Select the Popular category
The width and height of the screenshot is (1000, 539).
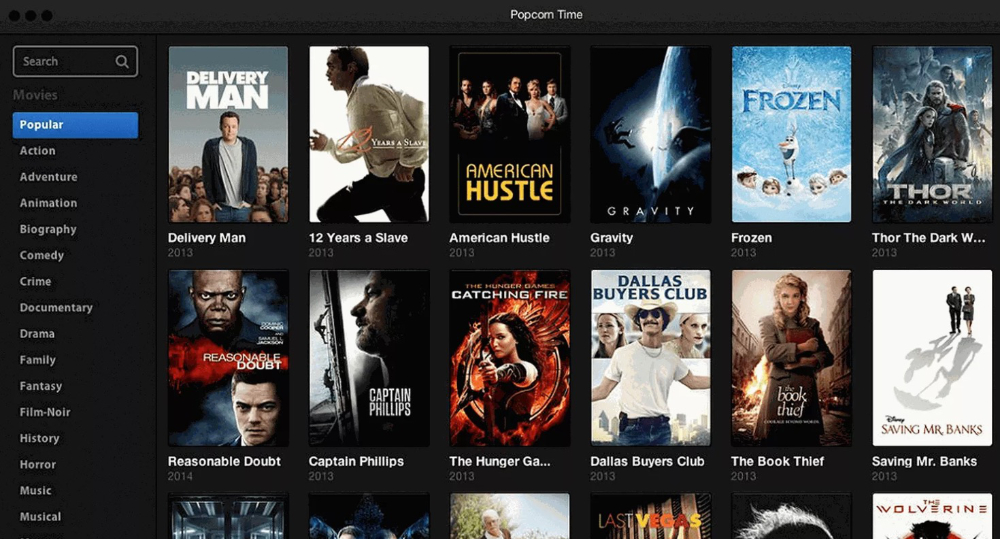75,125
